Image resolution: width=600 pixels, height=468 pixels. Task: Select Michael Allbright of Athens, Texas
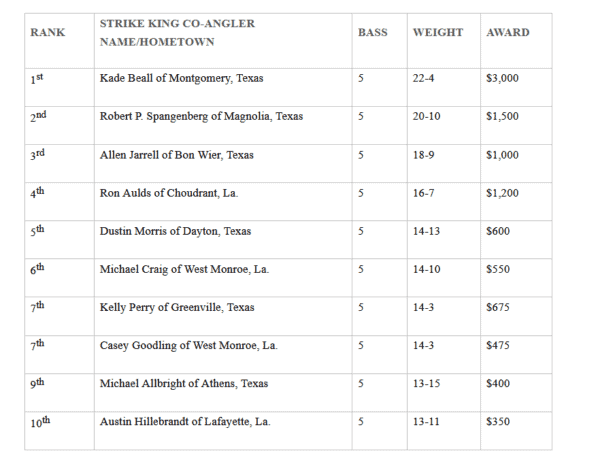click(183, 384)
